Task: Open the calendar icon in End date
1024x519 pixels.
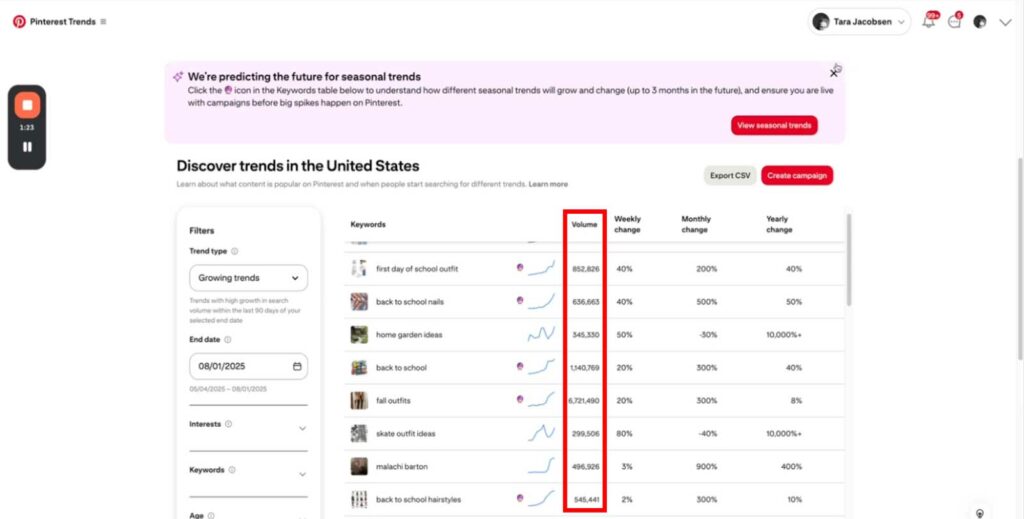Action: (297, 366)
